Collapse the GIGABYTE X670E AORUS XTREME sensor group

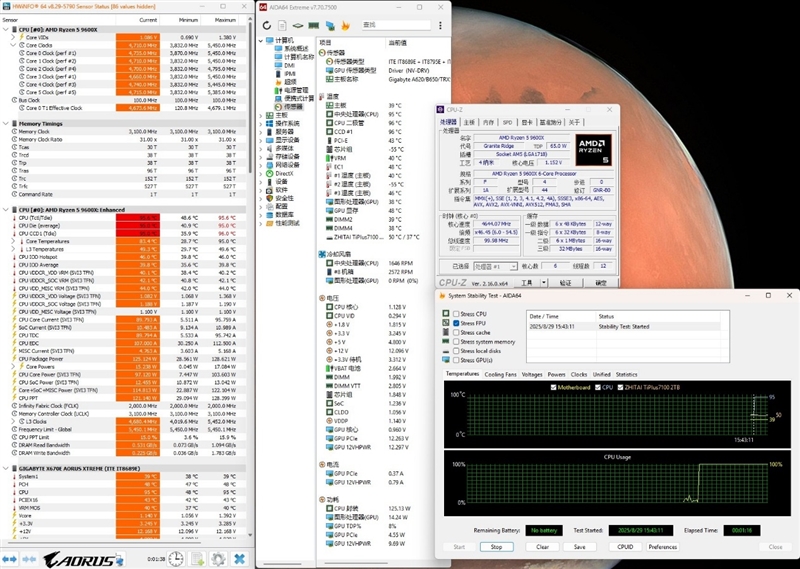click(x=6, y=466)
